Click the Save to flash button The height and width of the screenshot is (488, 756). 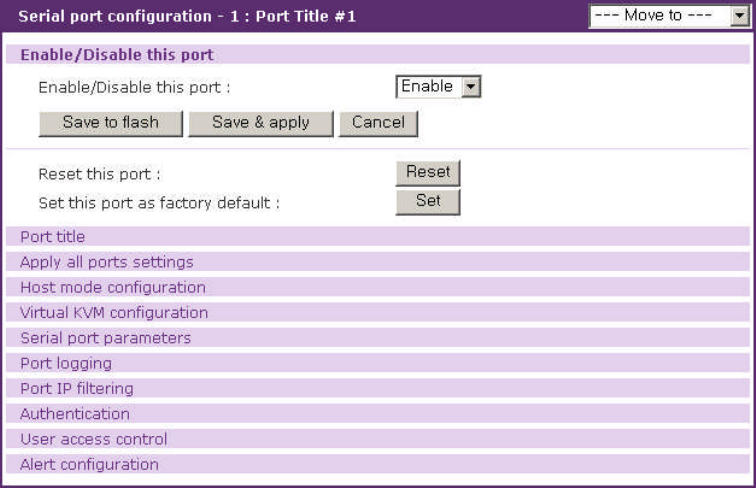click(x=110, y=123)
